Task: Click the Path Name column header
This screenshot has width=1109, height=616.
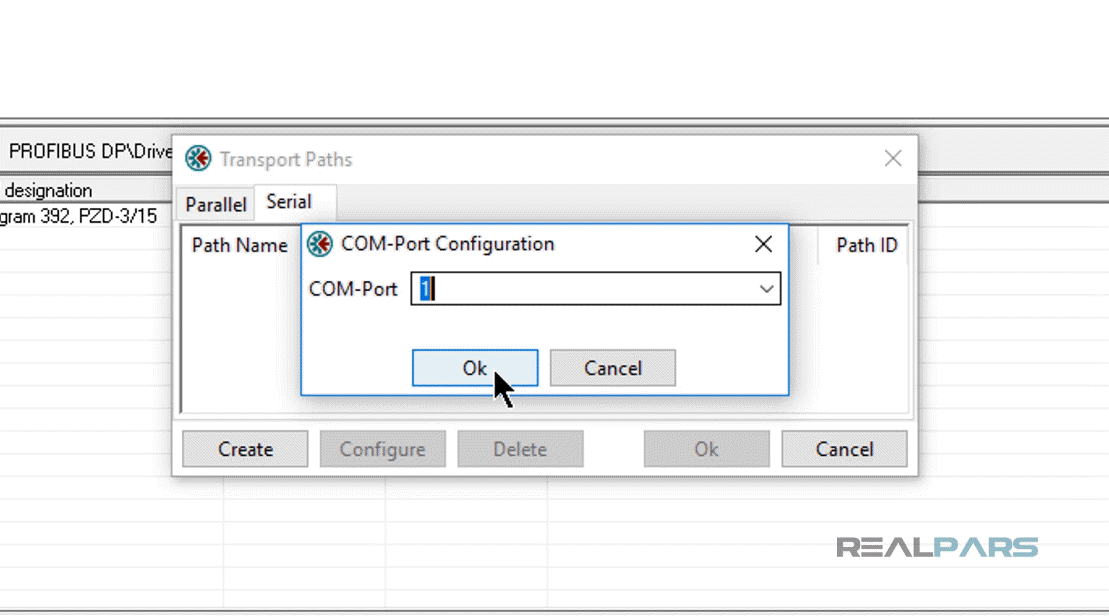Action: 240,245
